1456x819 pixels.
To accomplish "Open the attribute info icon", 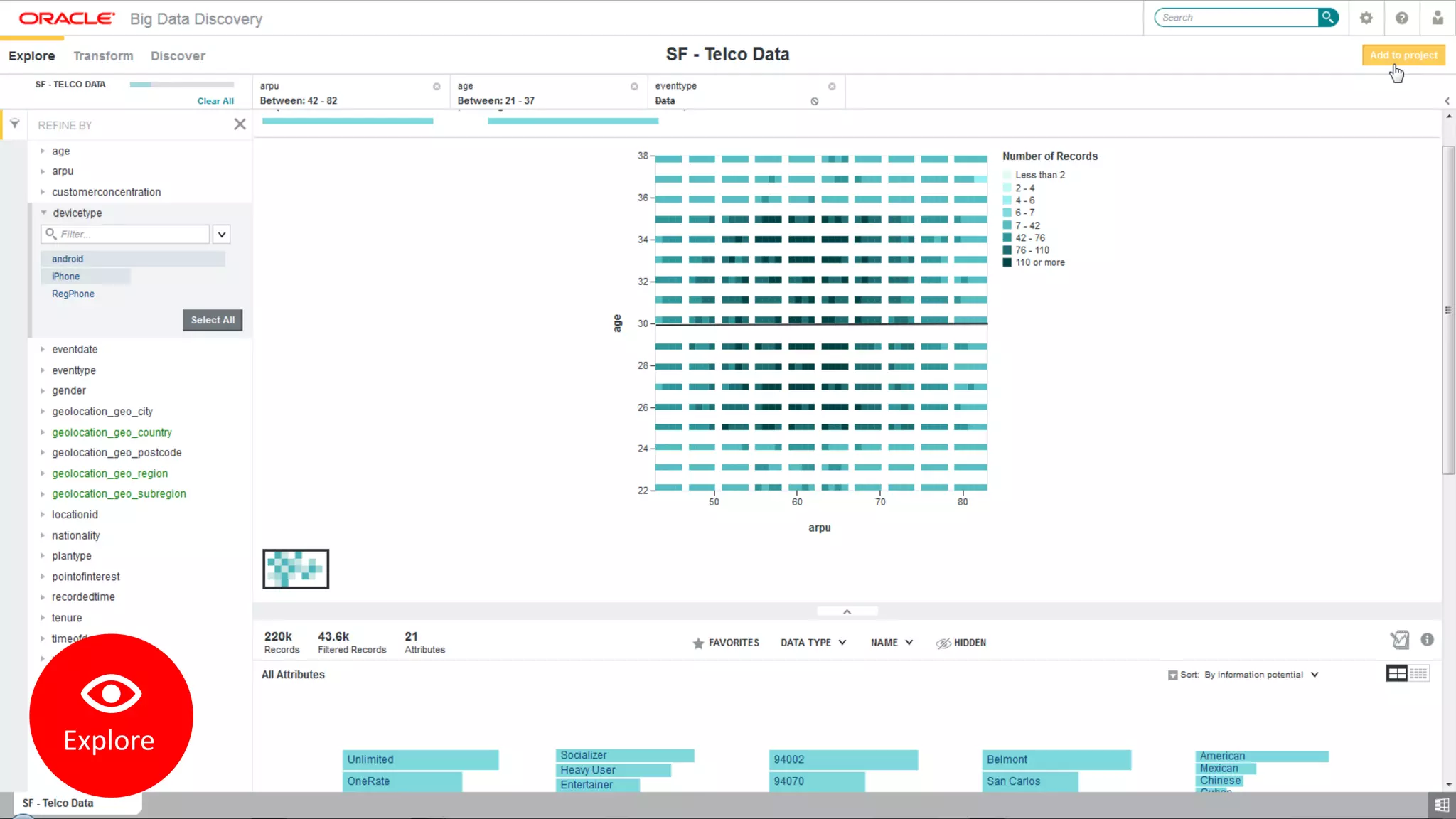I will pyautogui.click(x=1427, y=640).
